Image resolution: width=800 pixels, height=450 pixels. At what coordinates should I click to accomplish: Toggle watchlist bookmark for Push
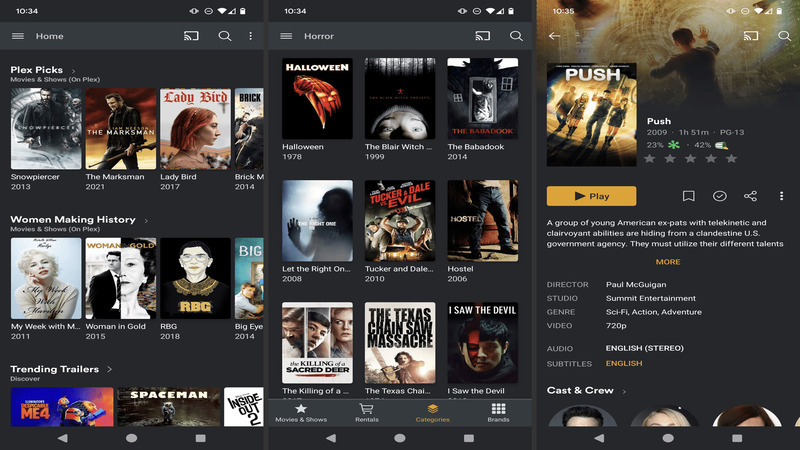point(689,196)
